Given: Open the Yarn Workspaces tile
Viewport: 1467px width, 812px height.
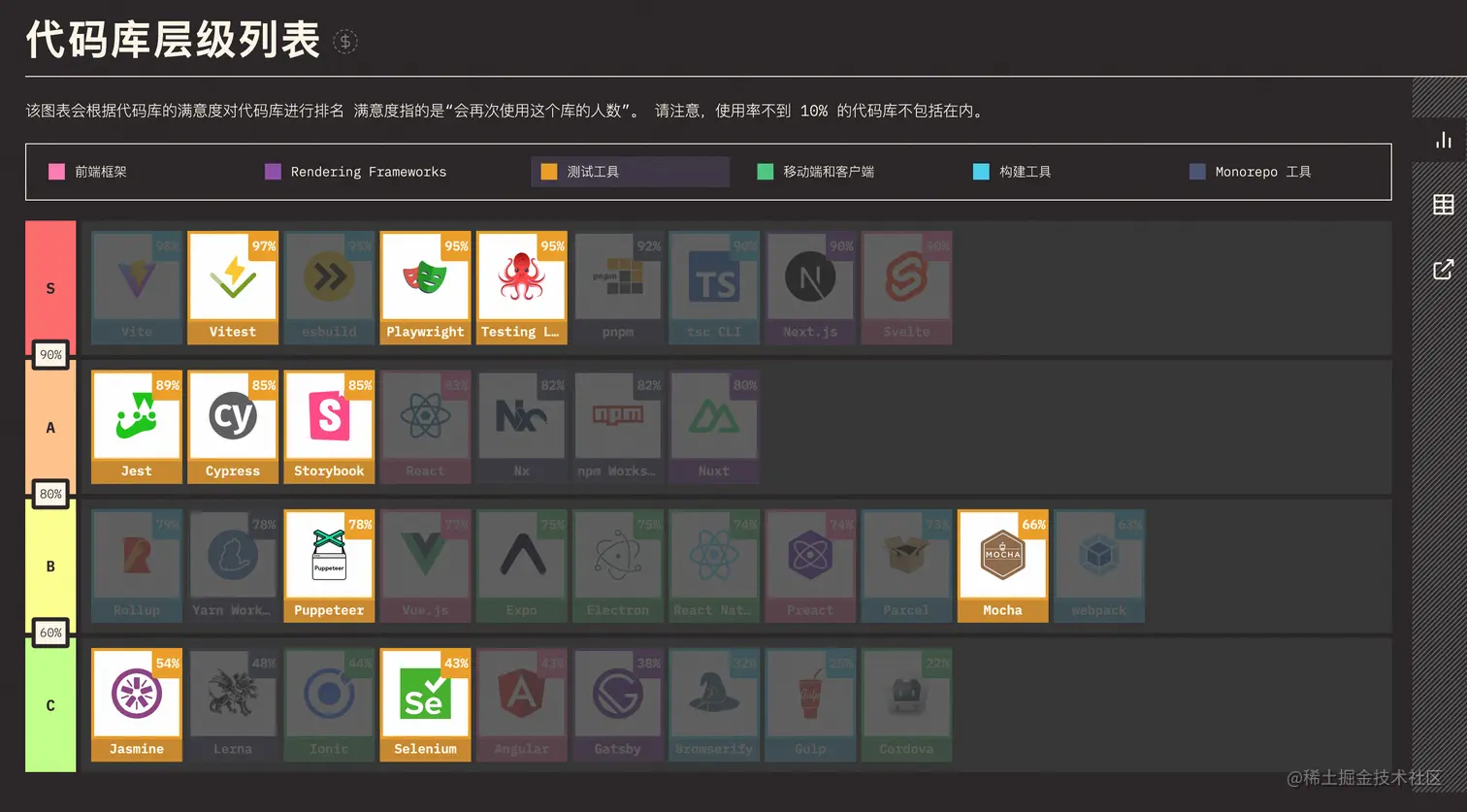Looking at the screenshot, I should [233, 566].
